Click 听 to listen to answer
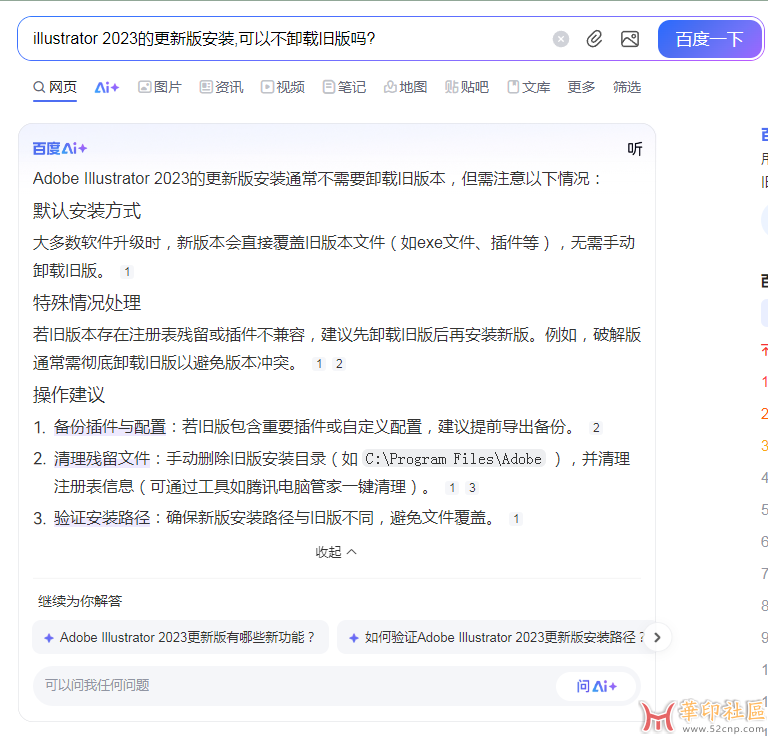The height and width of the screenshot is (736, 768). 635,148
